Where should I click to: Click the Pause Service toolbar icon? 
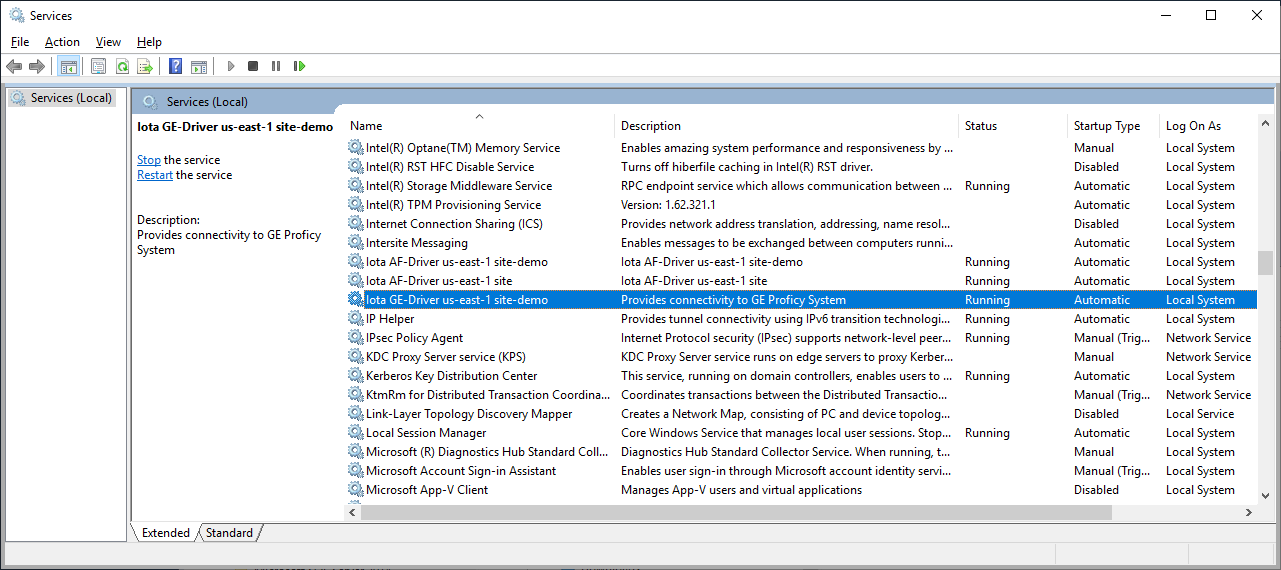(276, 66)
